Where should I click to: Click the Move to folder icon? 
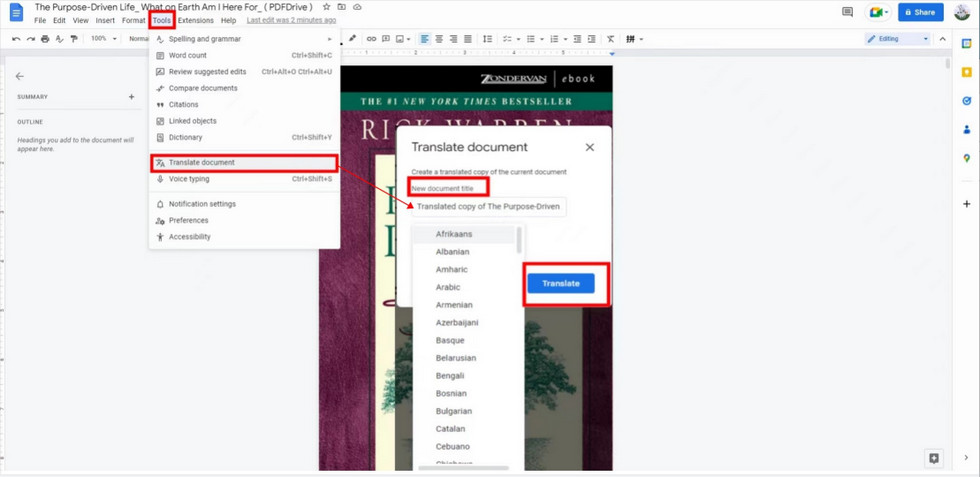click(342, 7)
